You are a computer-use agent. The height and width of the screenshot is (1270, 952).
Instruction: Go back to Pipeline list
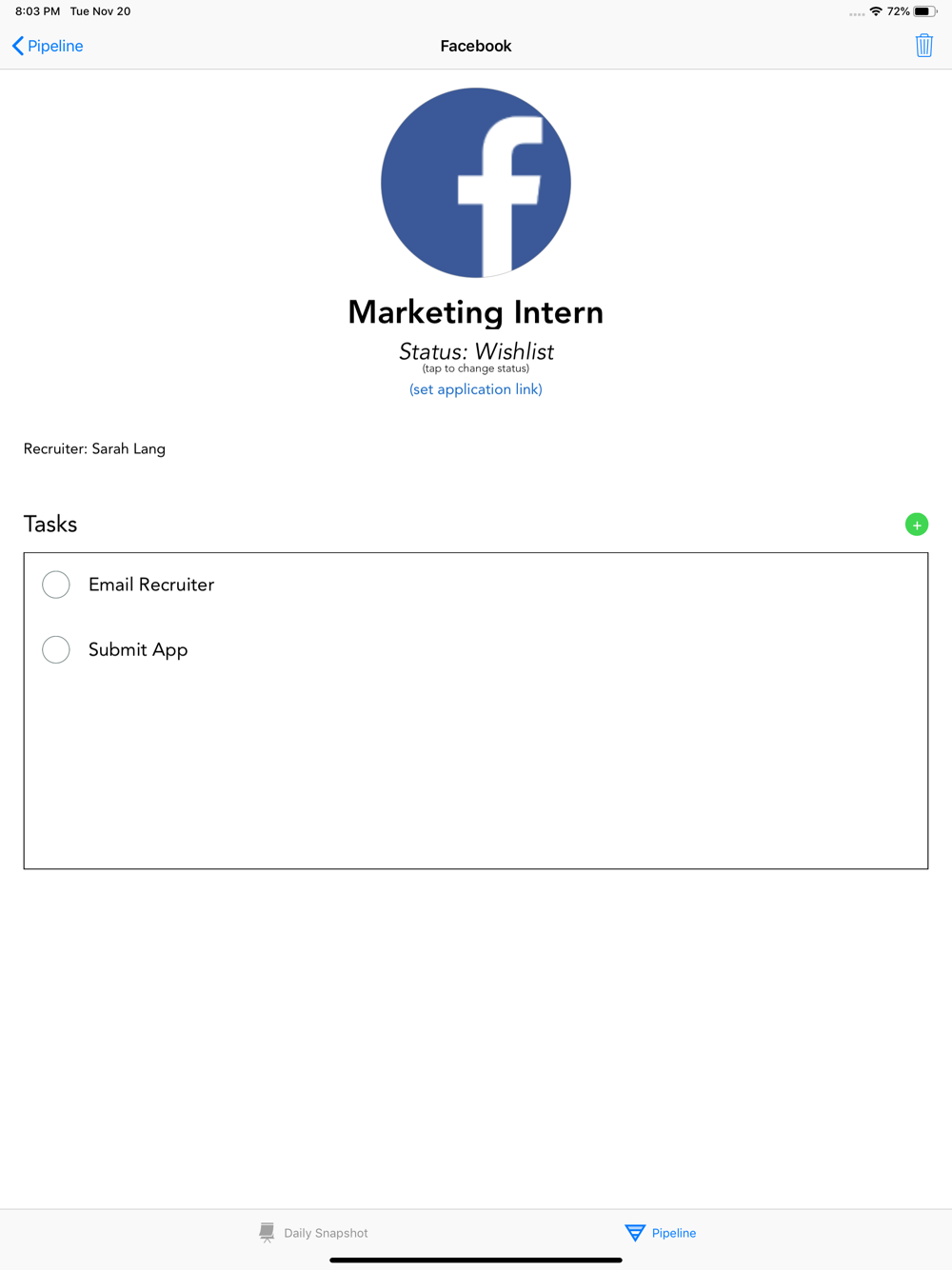pyautogui.click(x=48, y=46)
